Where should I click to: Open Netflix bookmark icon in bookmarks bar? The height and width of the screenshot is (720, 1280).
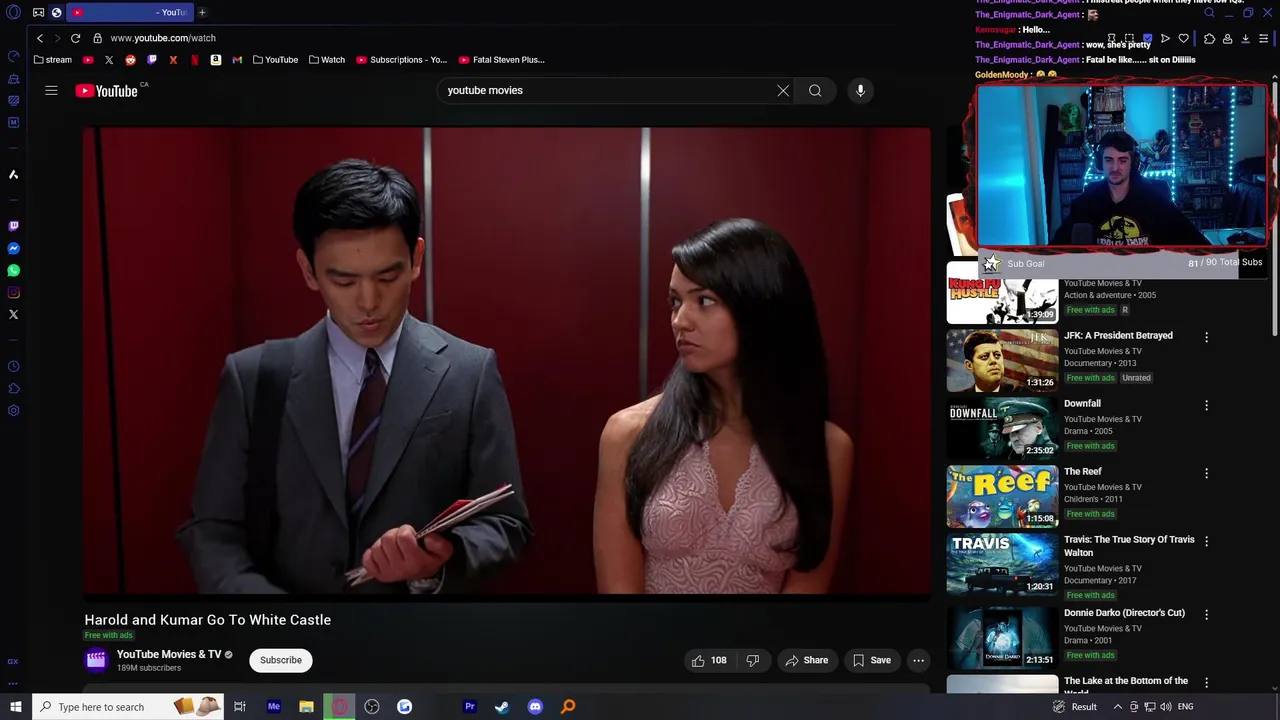tap(194, 60)
